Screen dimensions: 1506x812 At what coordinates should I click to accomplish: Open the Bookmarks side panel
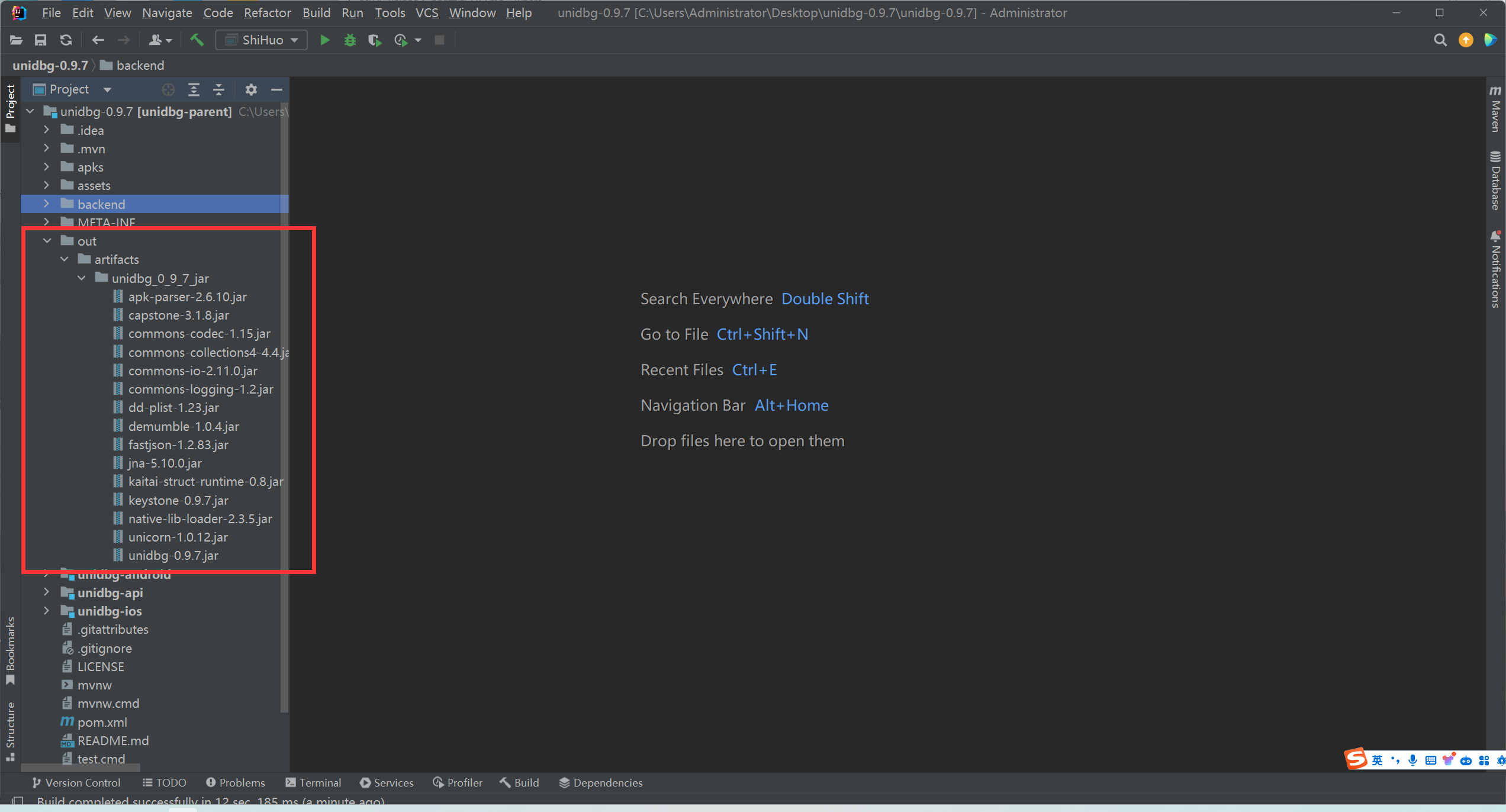click(10, 651)
